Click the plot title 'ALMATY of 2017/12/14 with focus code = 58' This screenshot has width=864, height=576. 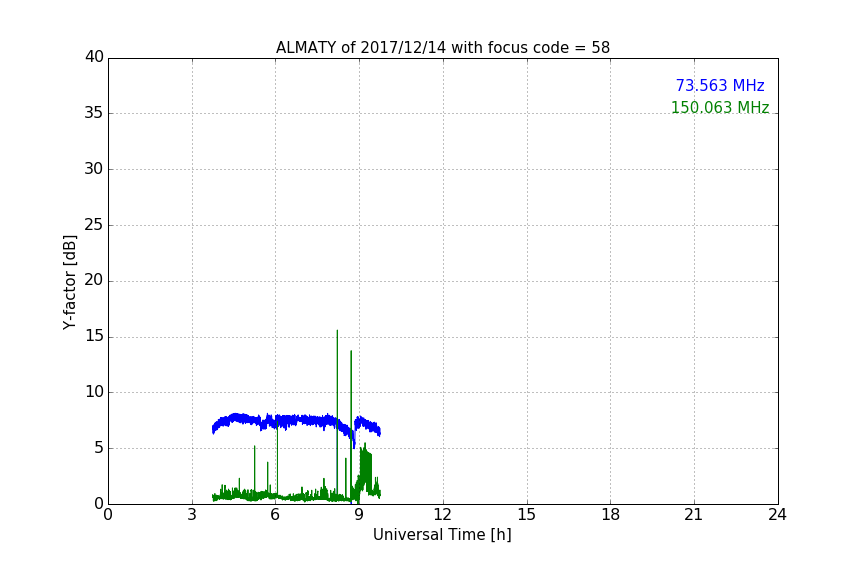coord(442,48)
